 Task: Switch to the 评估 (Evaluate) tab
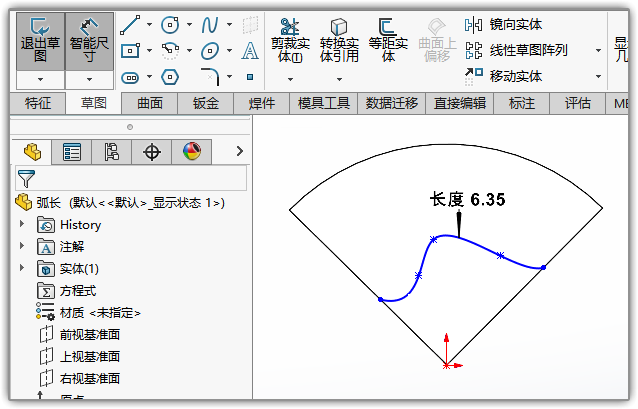tap(578, 103)
